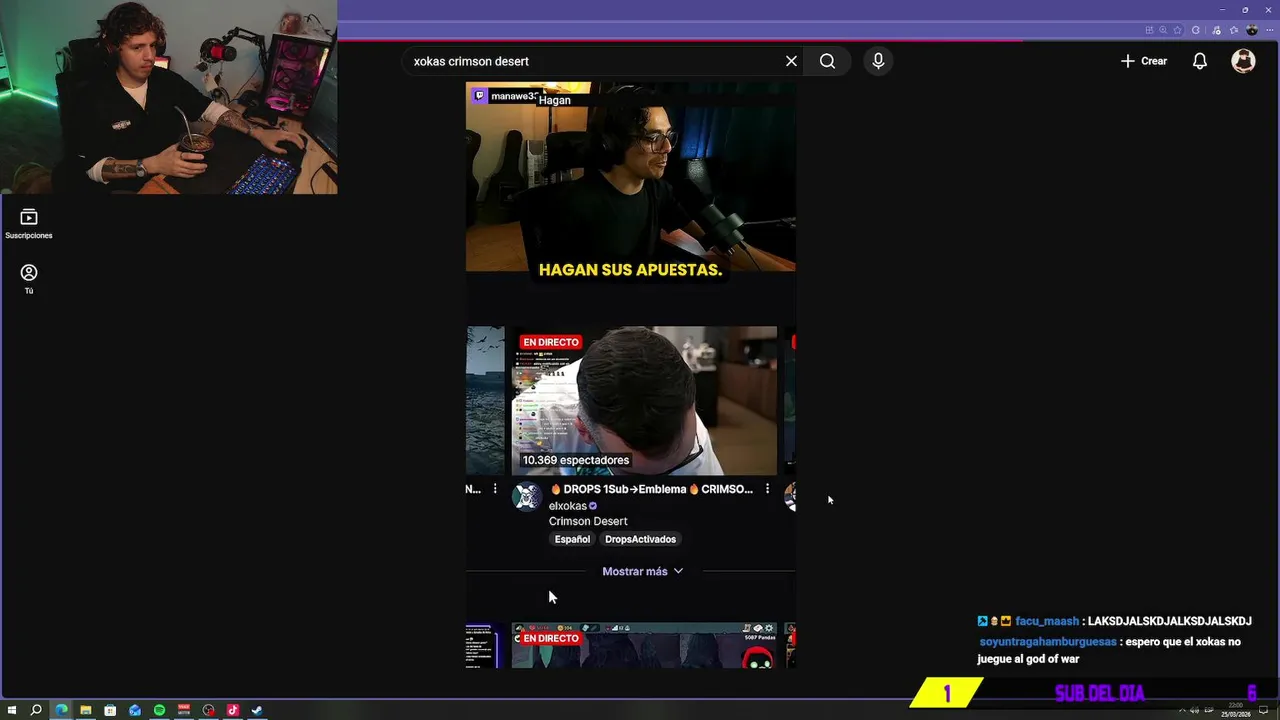
Task: Open the browser profile picture
Action: 1252,30
